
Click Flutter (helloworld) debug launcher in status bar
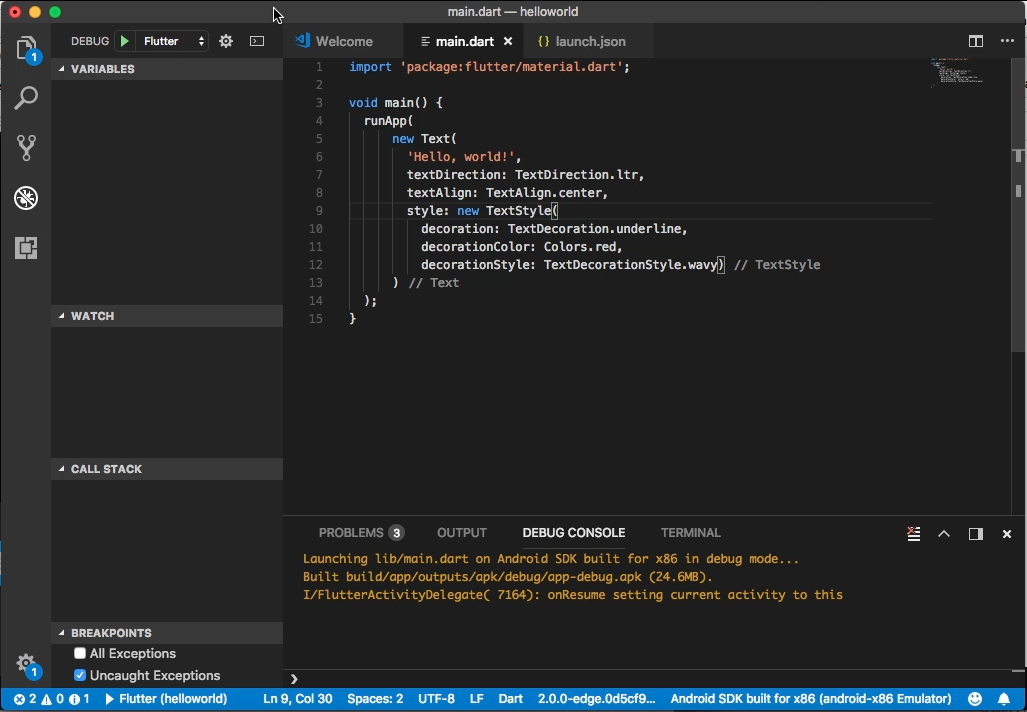166,699
